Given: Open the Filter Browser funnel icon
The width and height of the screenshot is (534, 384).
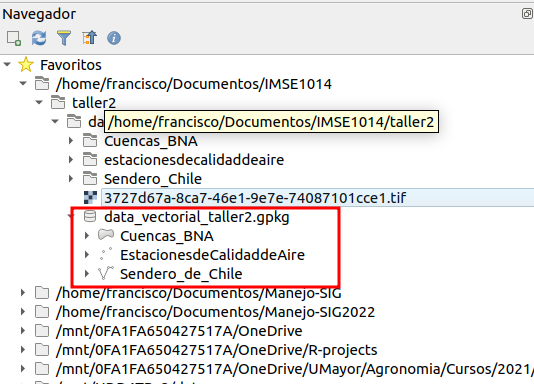Looking at the screenshot, I should [x=64, y=38].
